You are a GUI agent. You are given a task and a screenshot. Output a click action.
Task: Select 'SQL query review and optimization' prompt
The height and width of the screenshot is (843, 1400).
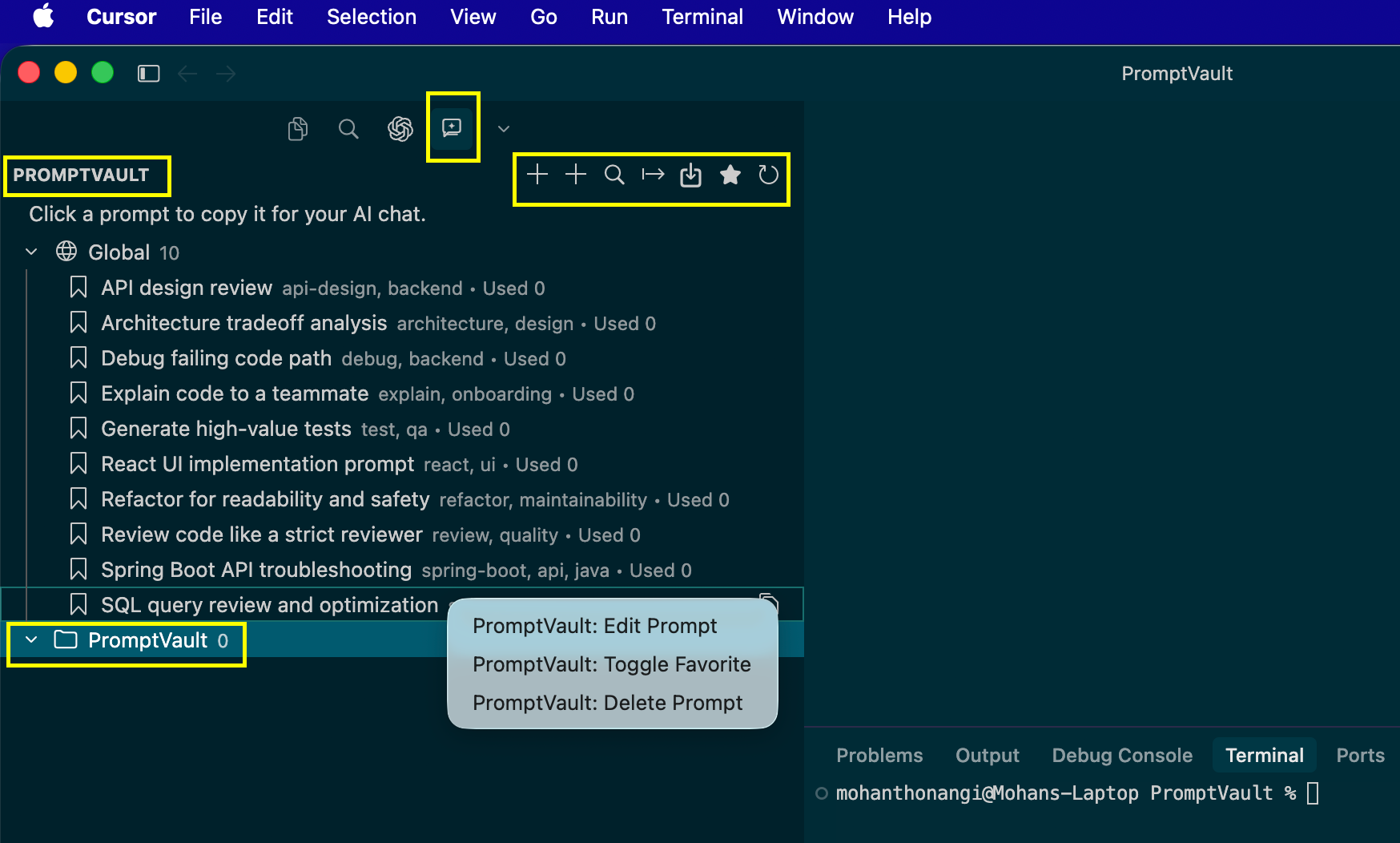click(402, 604)
